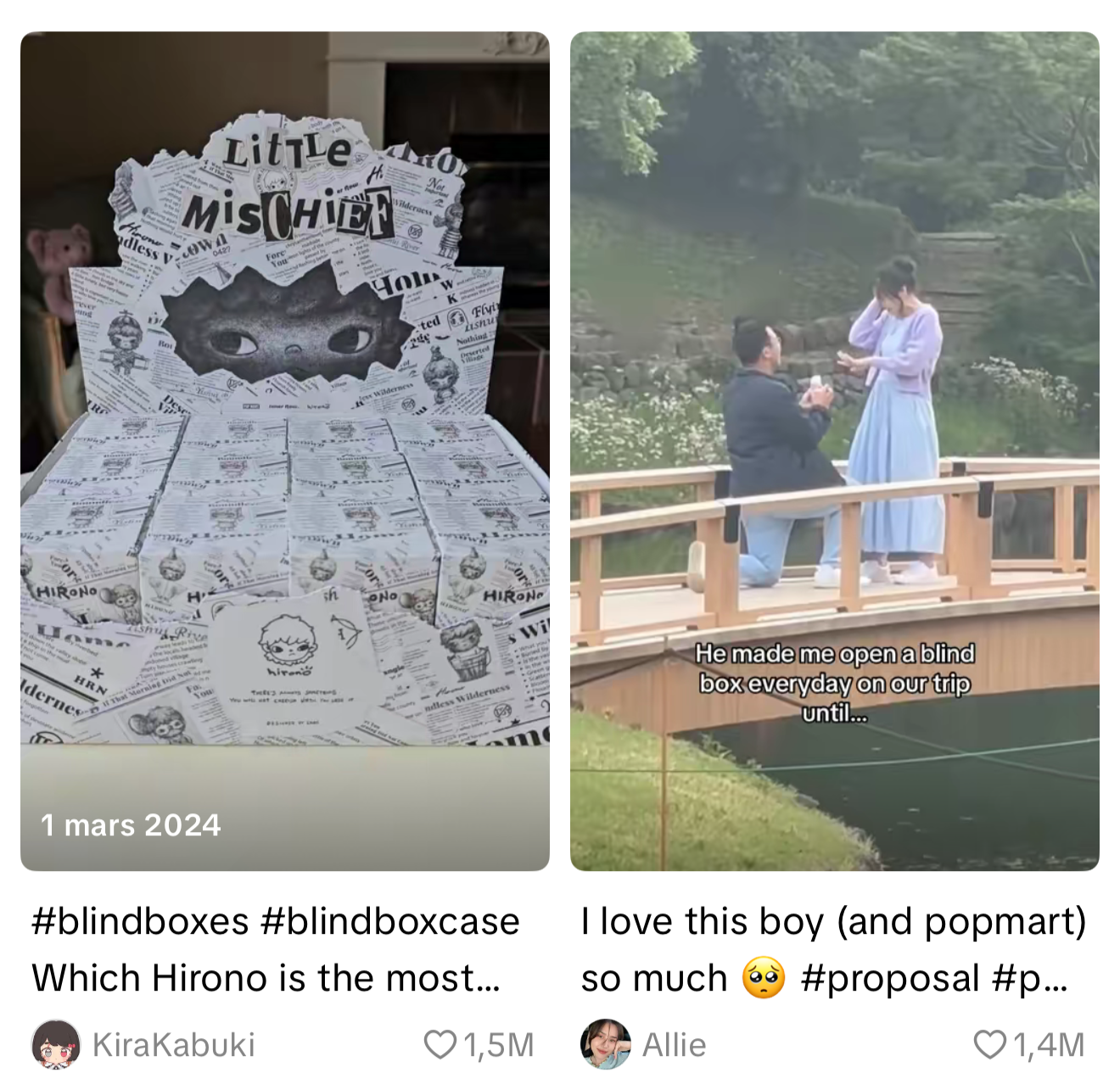Open the #proposal hashtag

890,978
